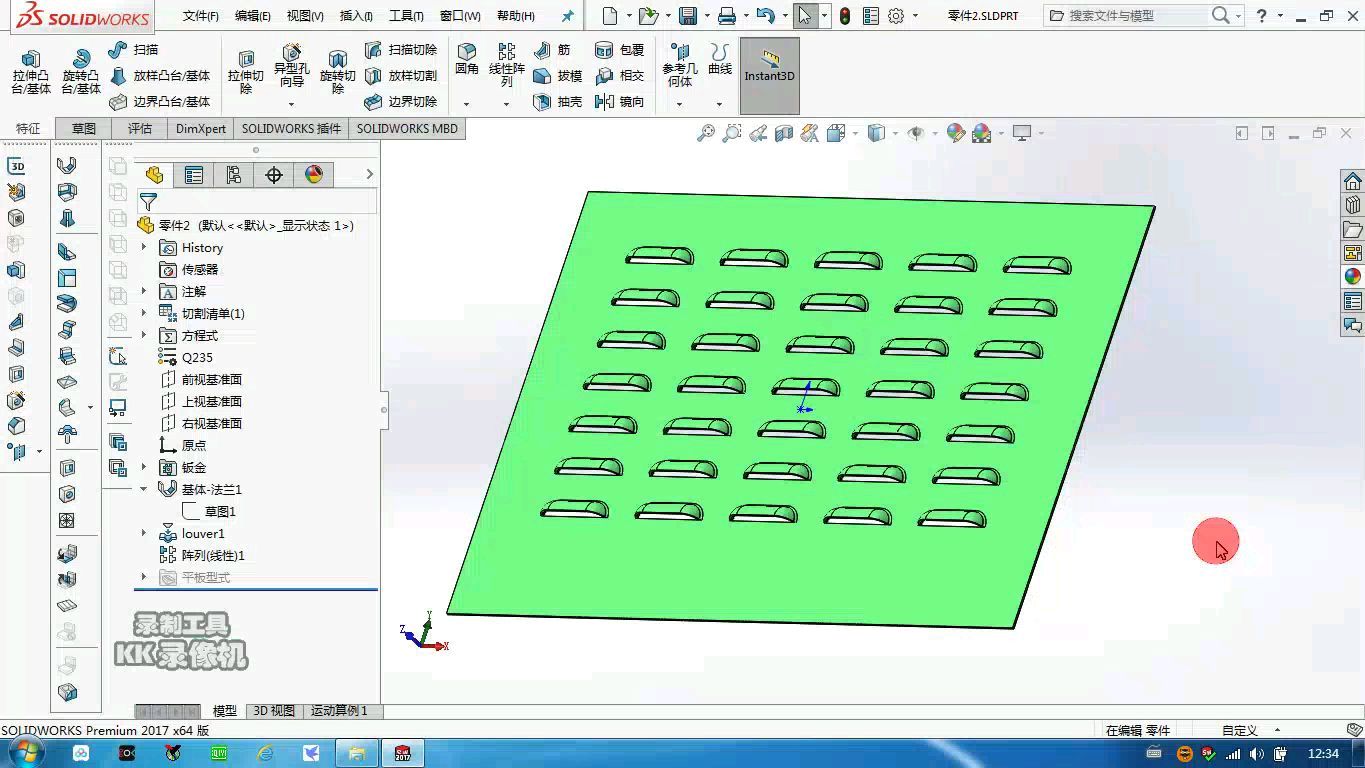Choose the 放样切割 lofted cut tool
This screenshot has width=1365, height=768.
click(x=400, y=75)
